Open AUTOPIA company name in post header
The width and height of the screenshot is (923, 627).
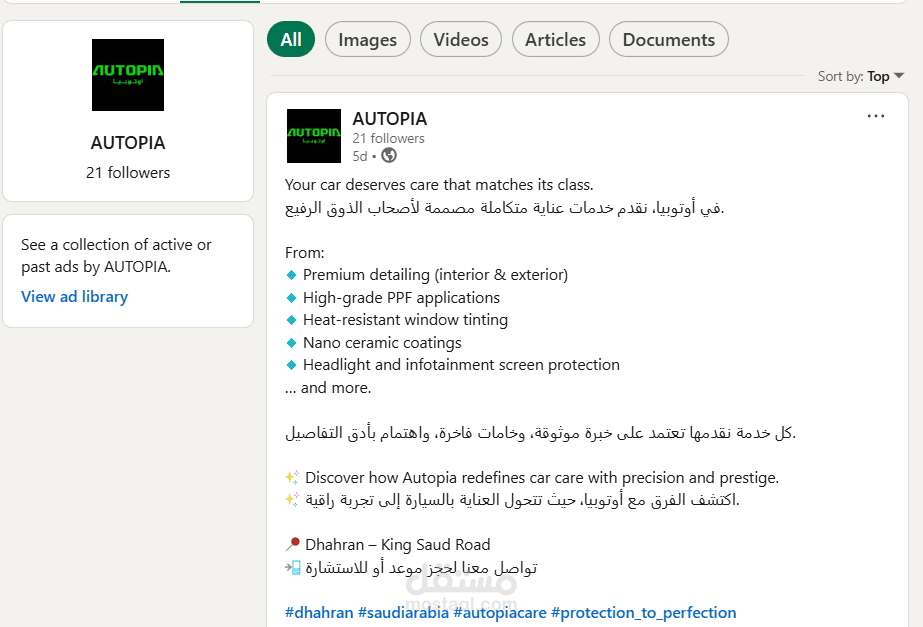click(x=390, y=119)
